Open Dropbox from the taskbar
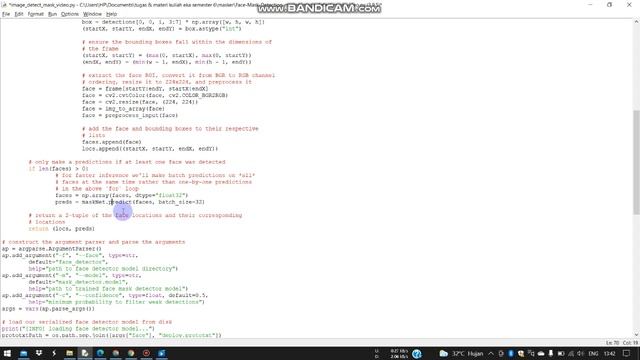This screenshot has height=360, width=640. coord(39,353)
